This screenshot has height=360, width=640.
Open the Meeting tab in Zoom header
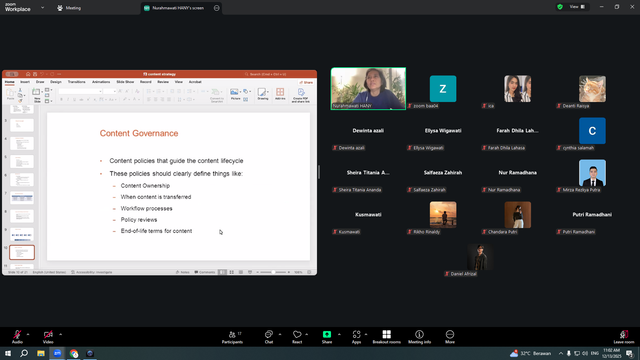pyautogui.click(x=69, y=8)
